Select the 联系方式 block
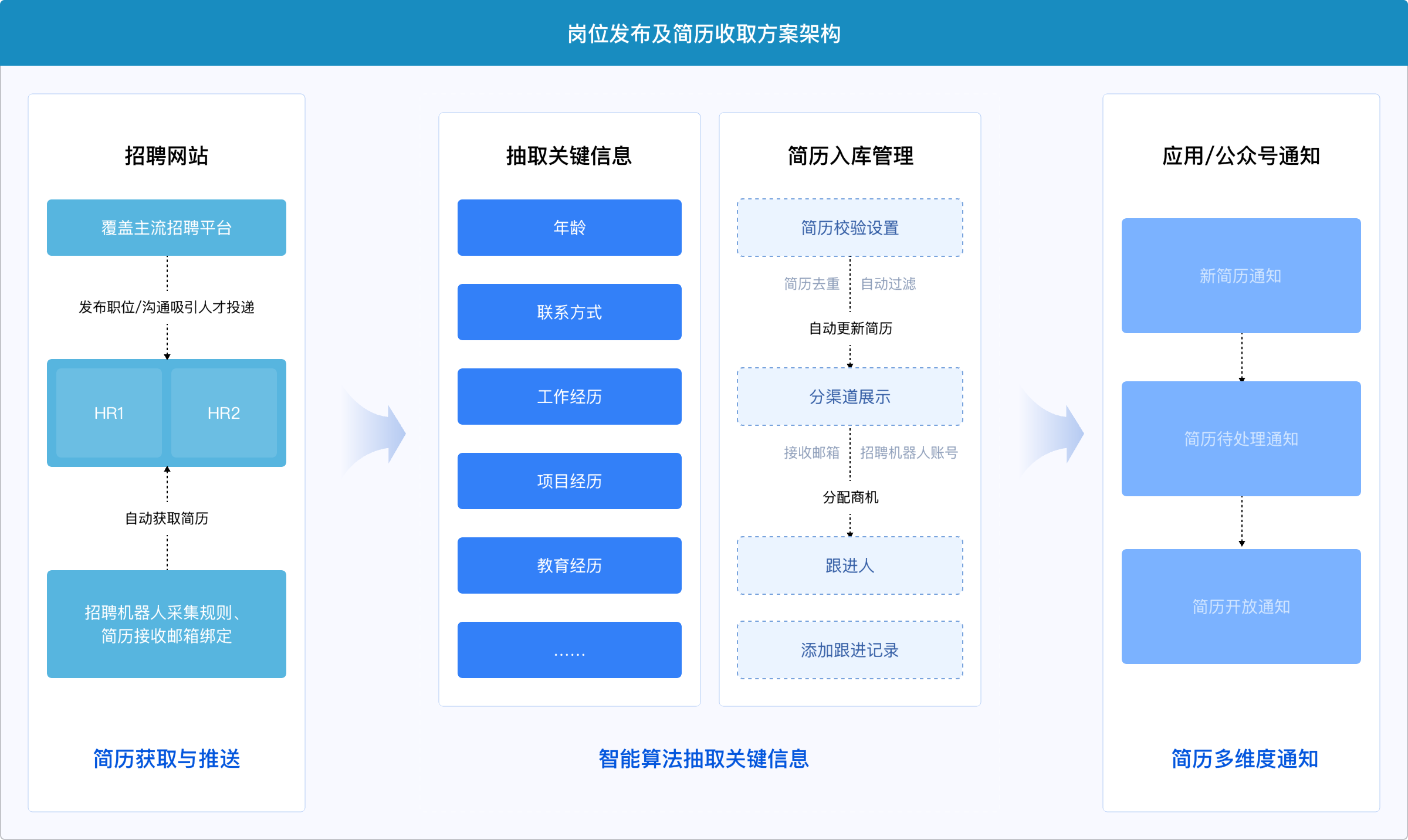The image size is (1408, 840). pos(569,312)
